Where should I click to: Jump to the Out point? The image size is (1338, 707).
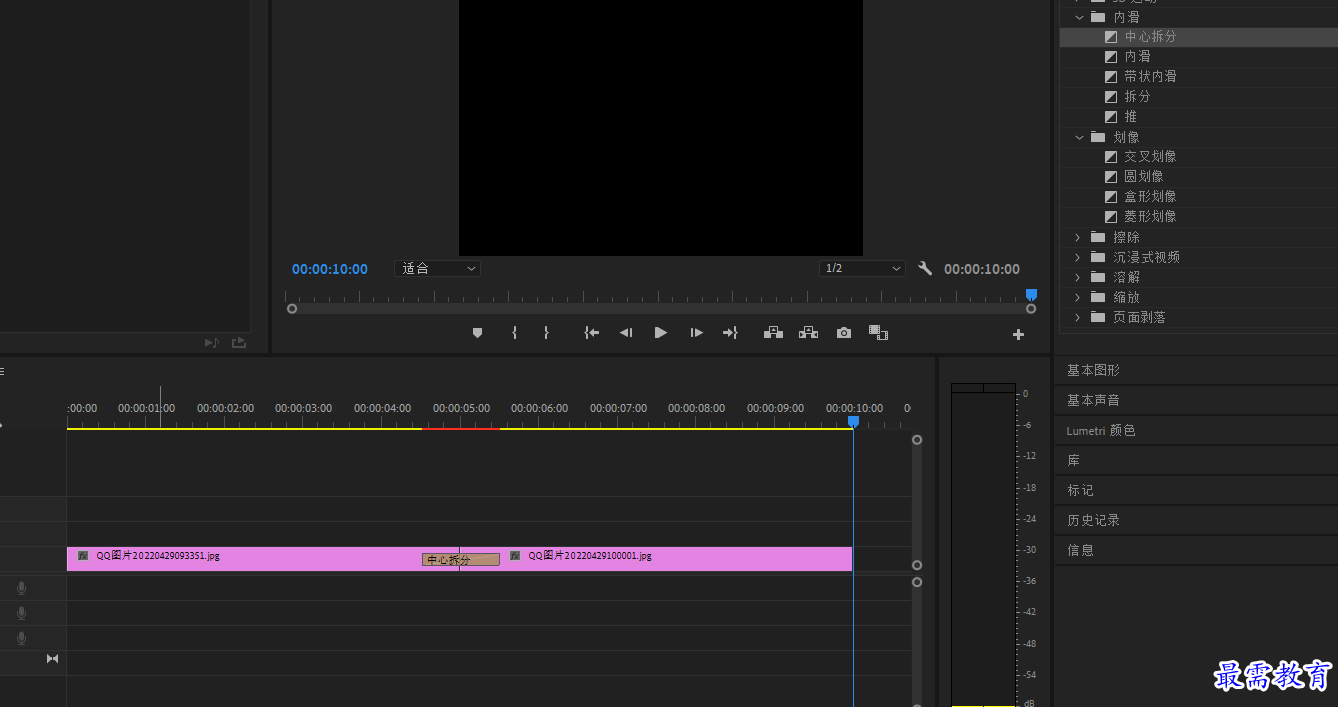tap(730, 333)
